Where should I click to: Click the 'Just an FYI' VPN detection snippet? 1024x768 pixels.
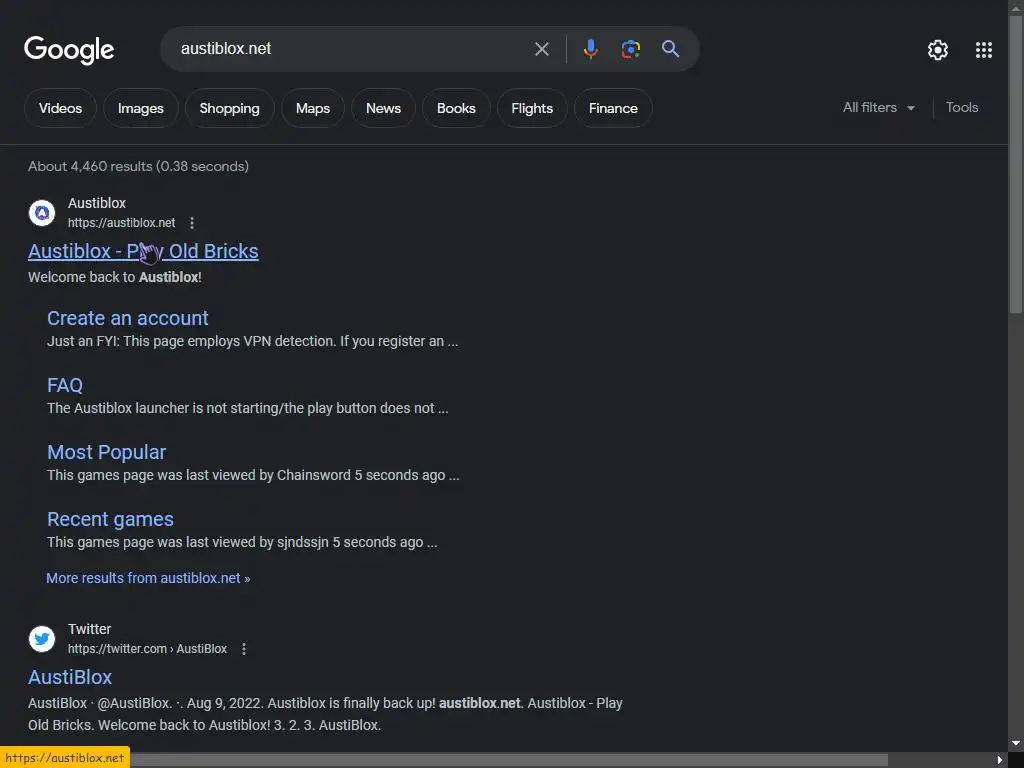click(252, 341)
